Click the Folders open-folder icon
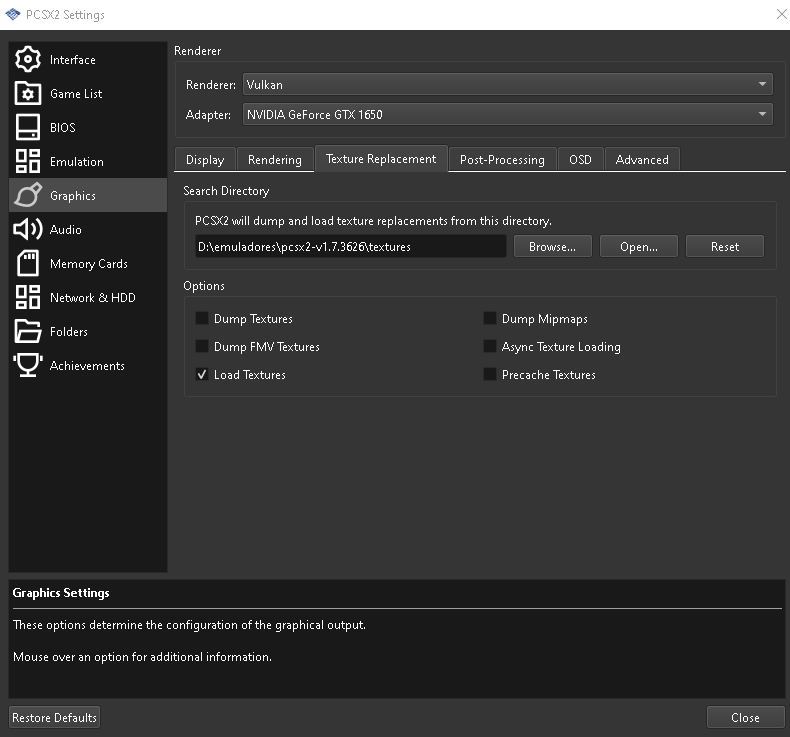Image resolution: width=790 pixels, height=737 pixels. click(28, 331)
